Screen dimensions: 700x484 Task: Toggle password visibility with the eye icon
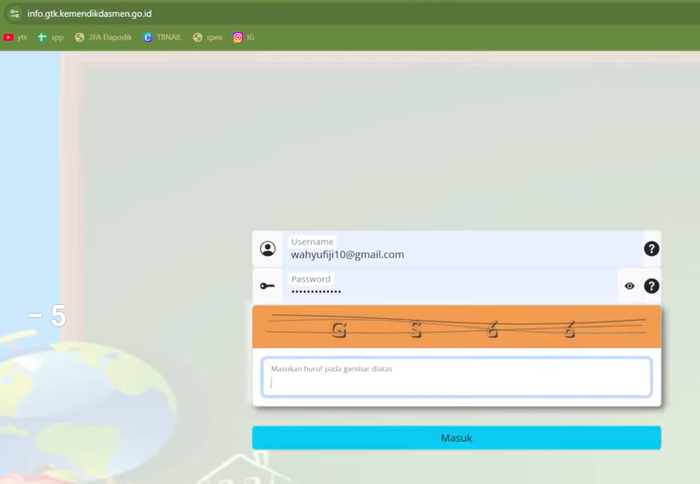tap(630, 286)
